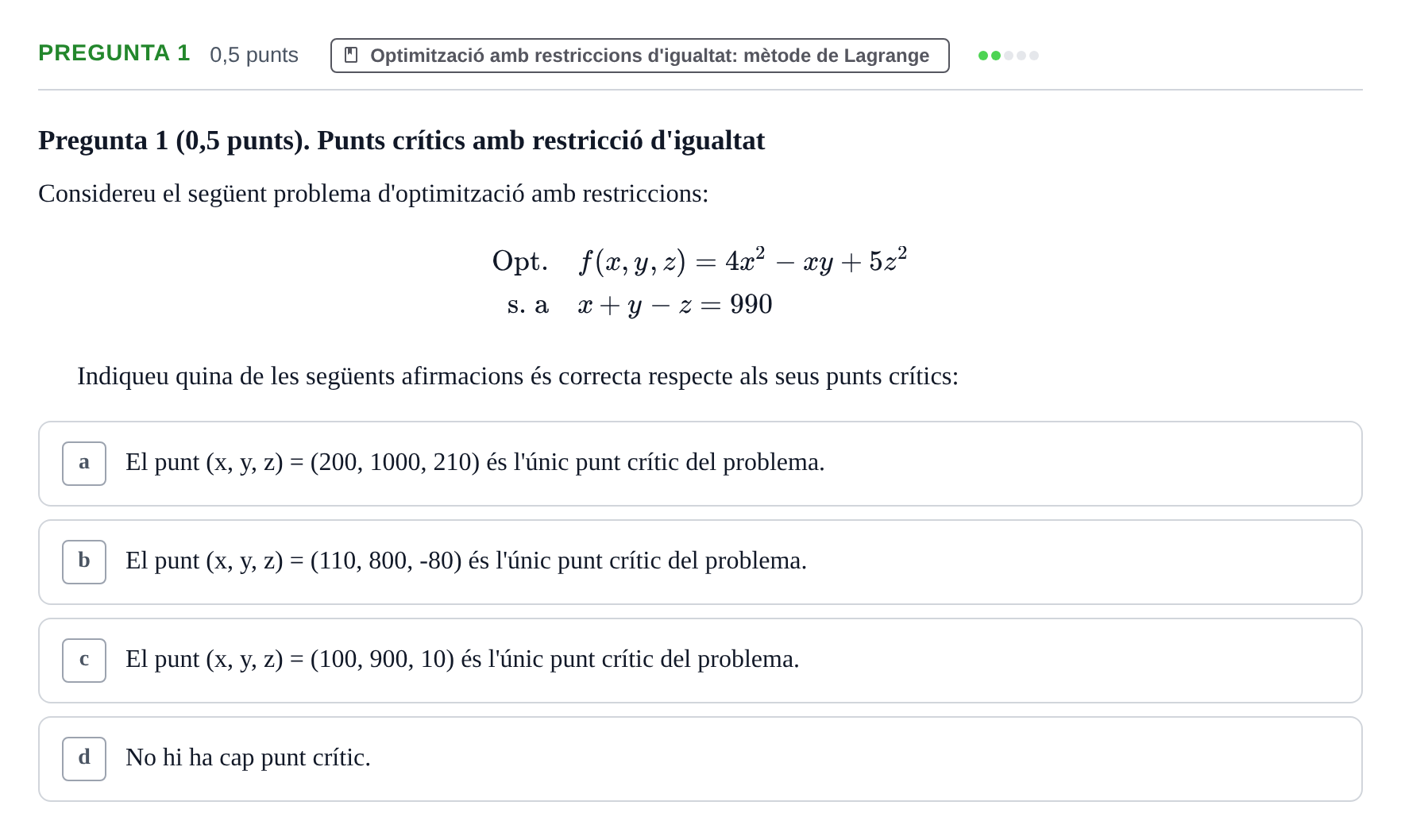Click the objective function formula
1401x840 pixels.
coord(743,260)
